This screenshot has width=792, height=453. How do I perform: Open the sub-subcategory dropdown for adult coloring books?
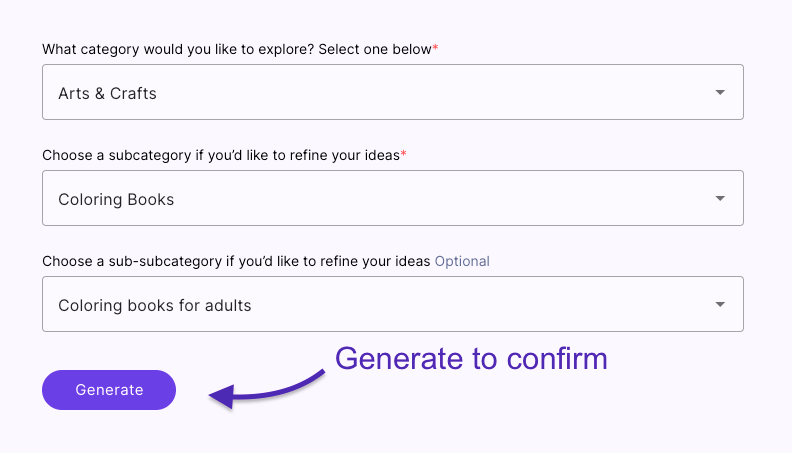point(392,305)
